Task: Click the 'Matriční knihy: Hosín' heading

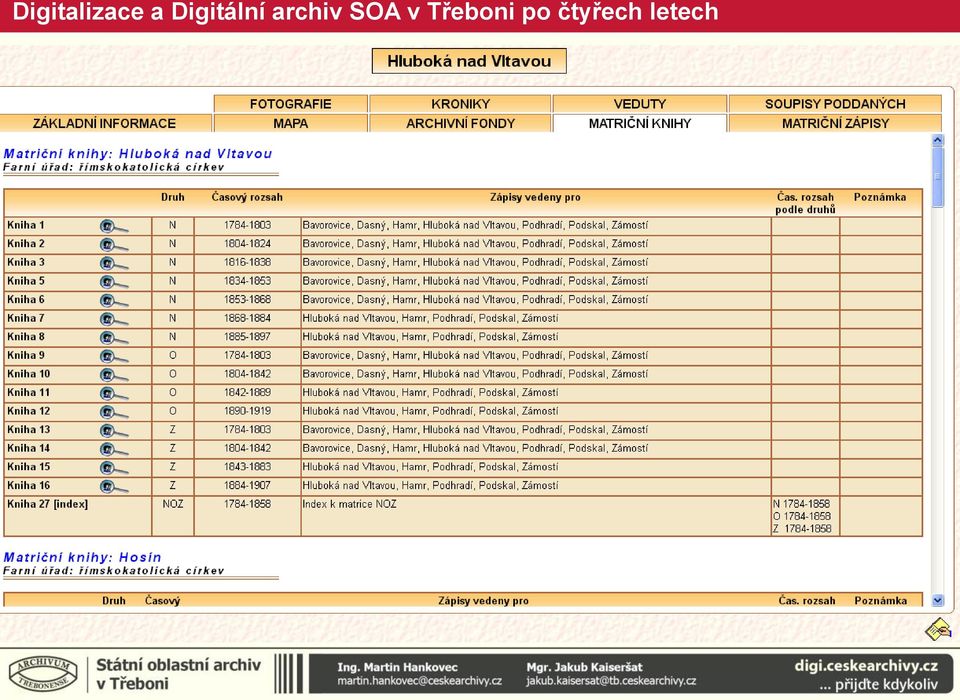Action: 83,557
